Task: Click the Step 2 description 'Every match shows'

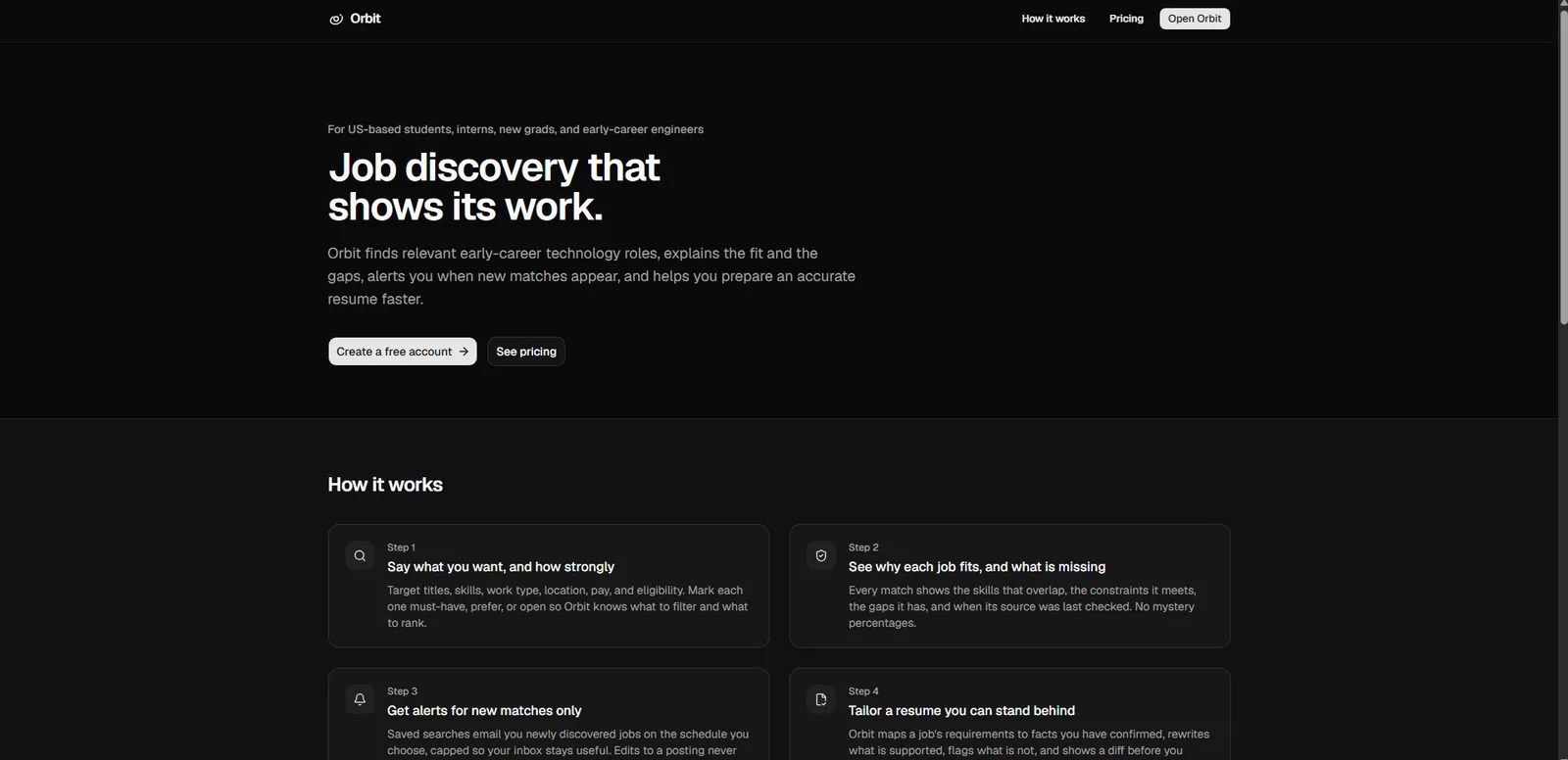Action: 1022,607
